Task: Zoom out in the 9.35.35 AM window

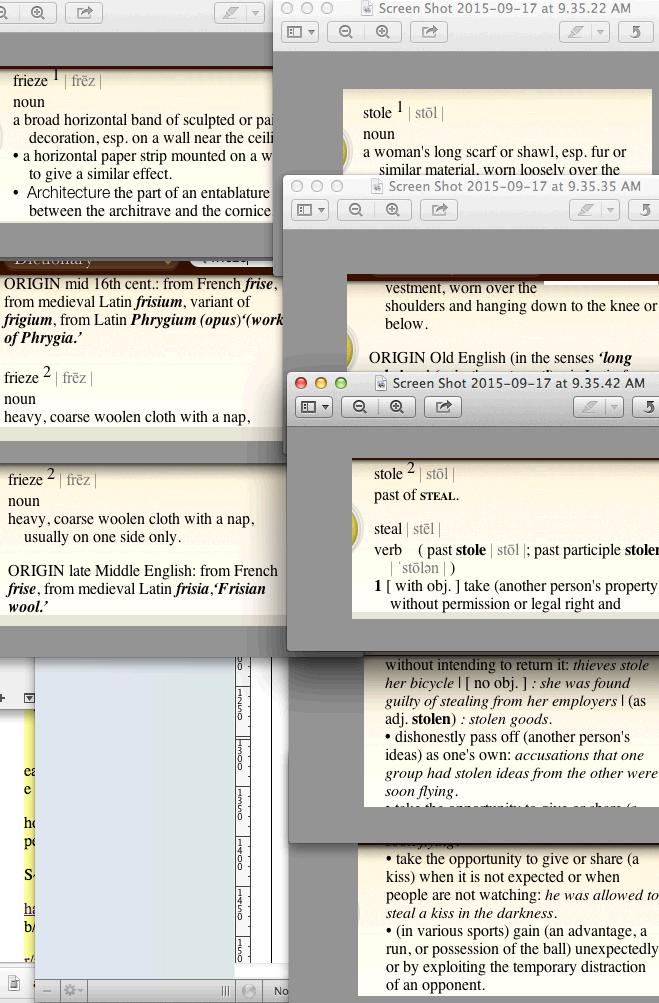Action: click(x=356, y=210)
